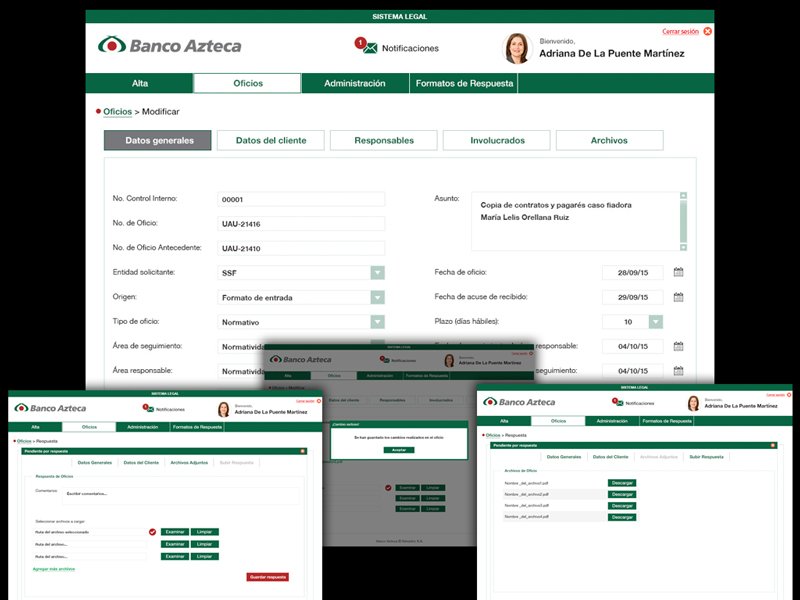Select Administración menu in the upload Respuesta window

click(142, 427)
